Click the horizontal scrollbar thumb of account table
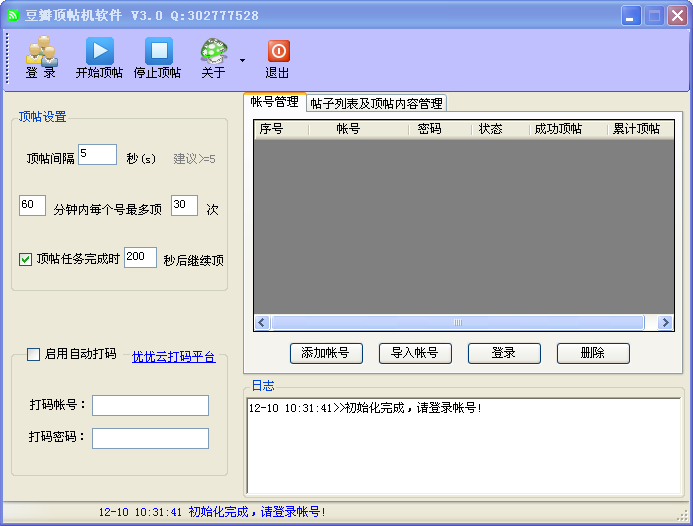This screenshot has height=526, width=693. coord(458,322)
